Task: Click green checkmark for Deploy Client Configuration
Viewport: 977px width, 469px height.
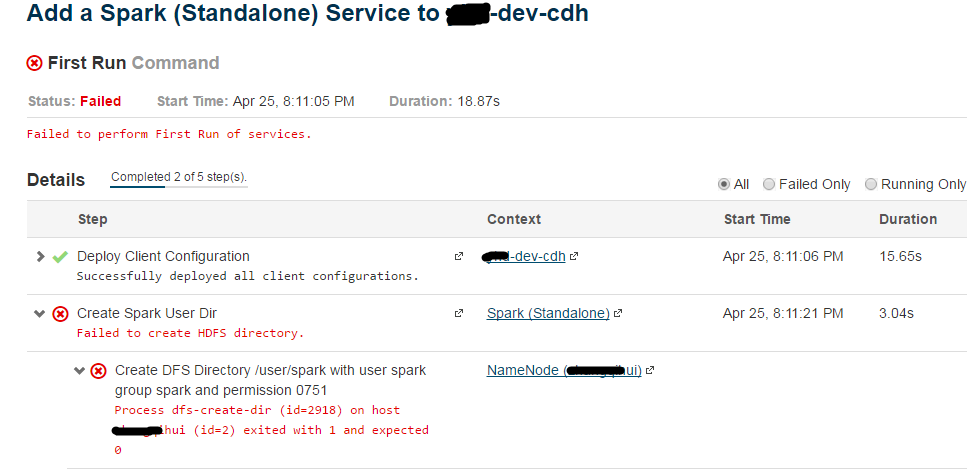Action: [x=60, y=257]
